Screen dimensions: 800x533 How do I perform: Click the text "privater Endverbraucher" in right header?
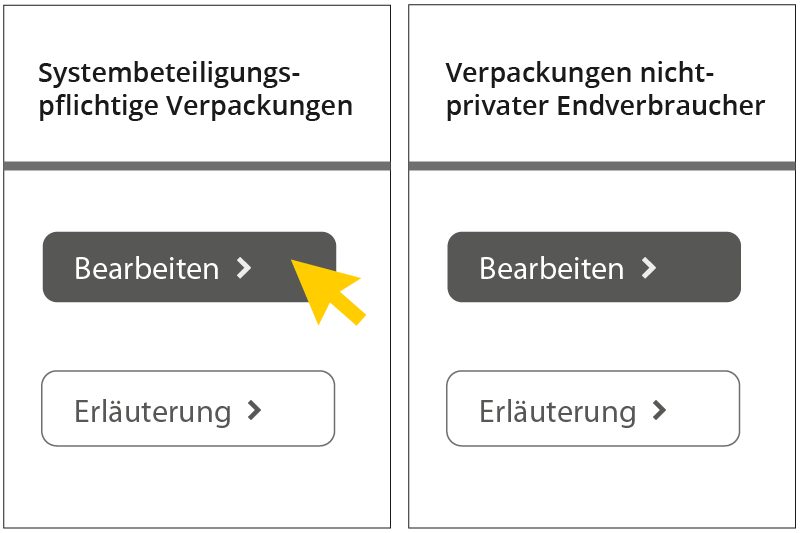tap(605, 106)
